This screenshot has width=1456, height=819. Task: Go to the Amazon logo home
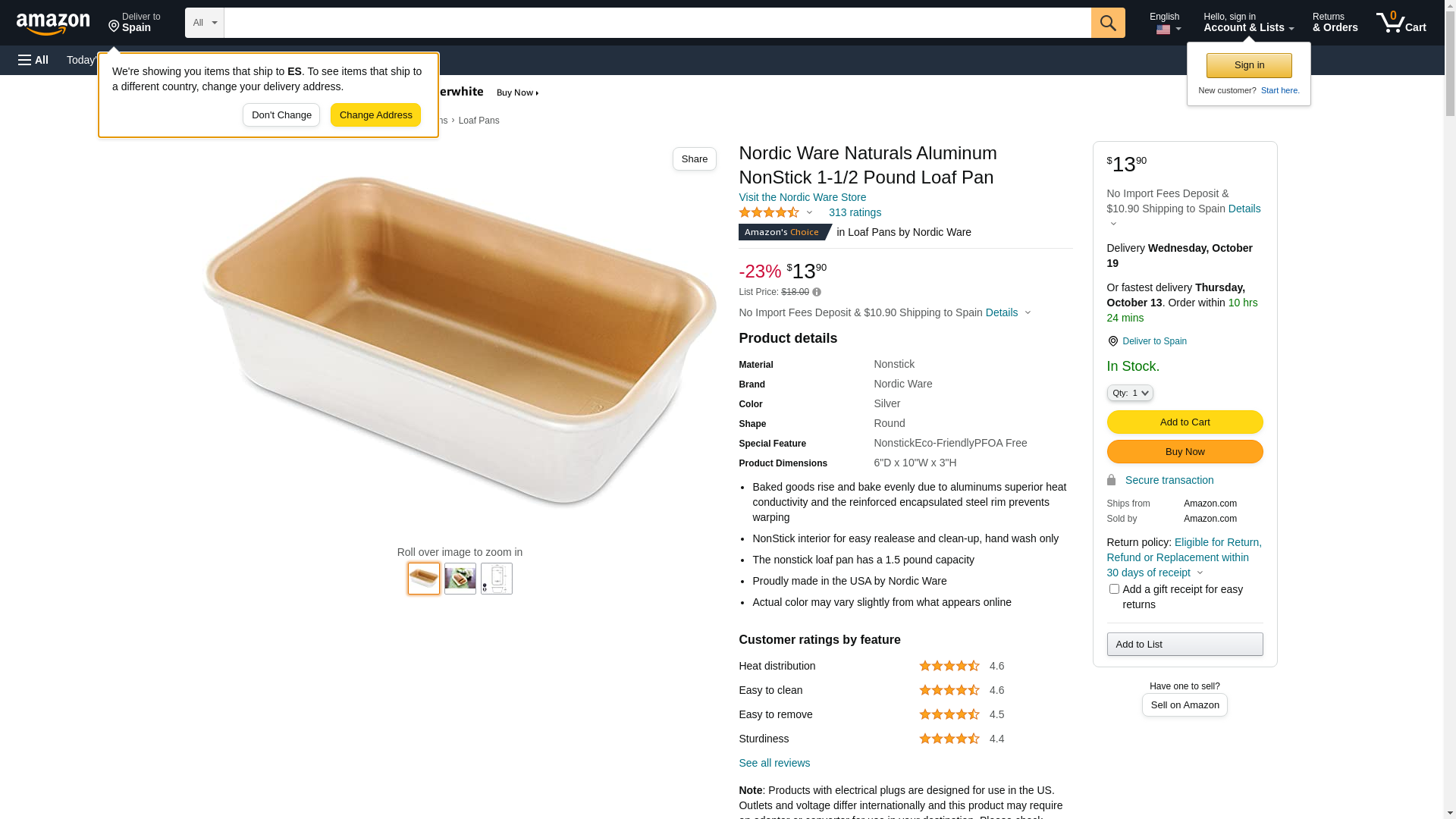[x=53, y=24]
